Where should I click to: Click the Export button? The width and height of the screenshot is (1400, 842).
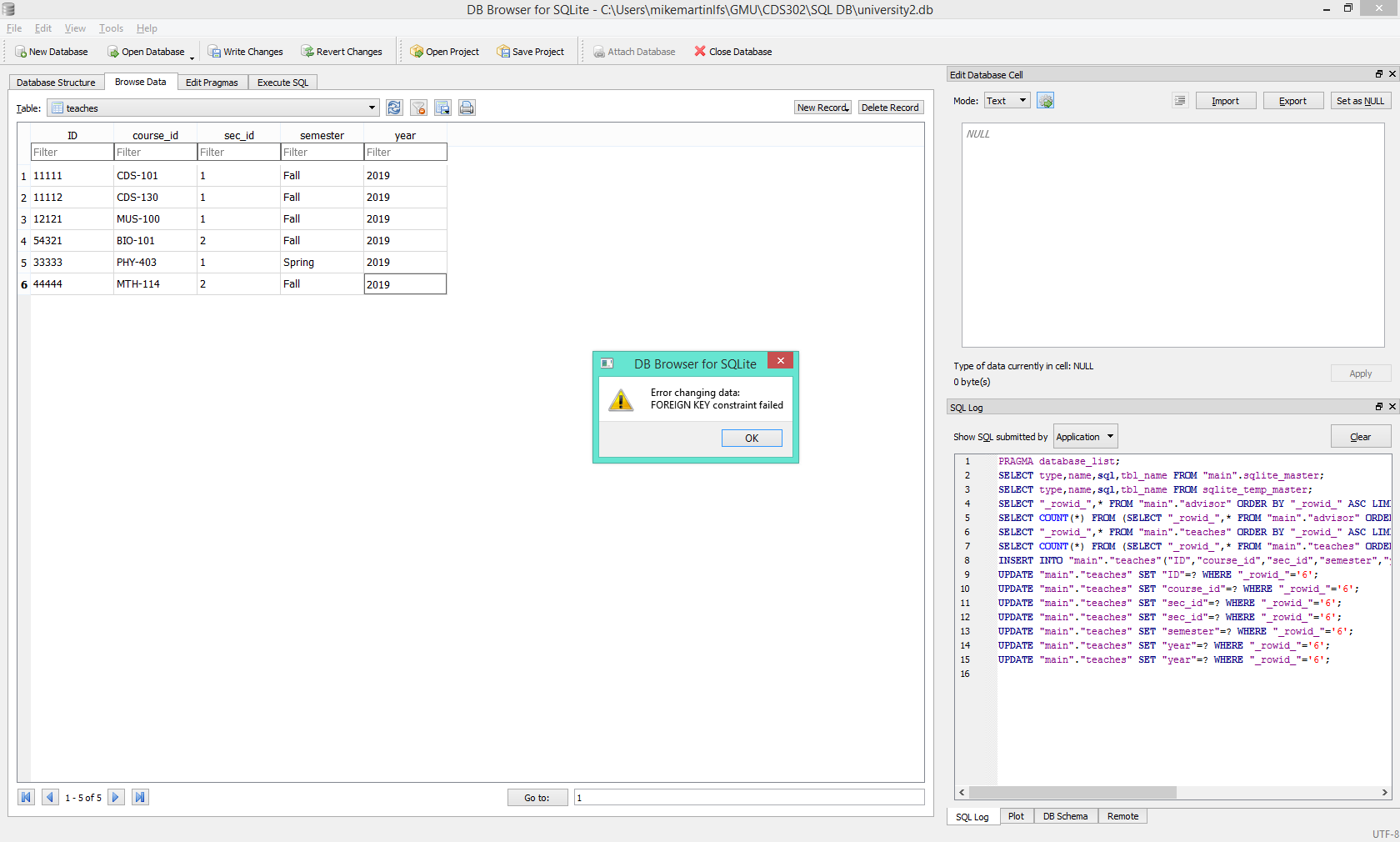[x=1292, y=101]
